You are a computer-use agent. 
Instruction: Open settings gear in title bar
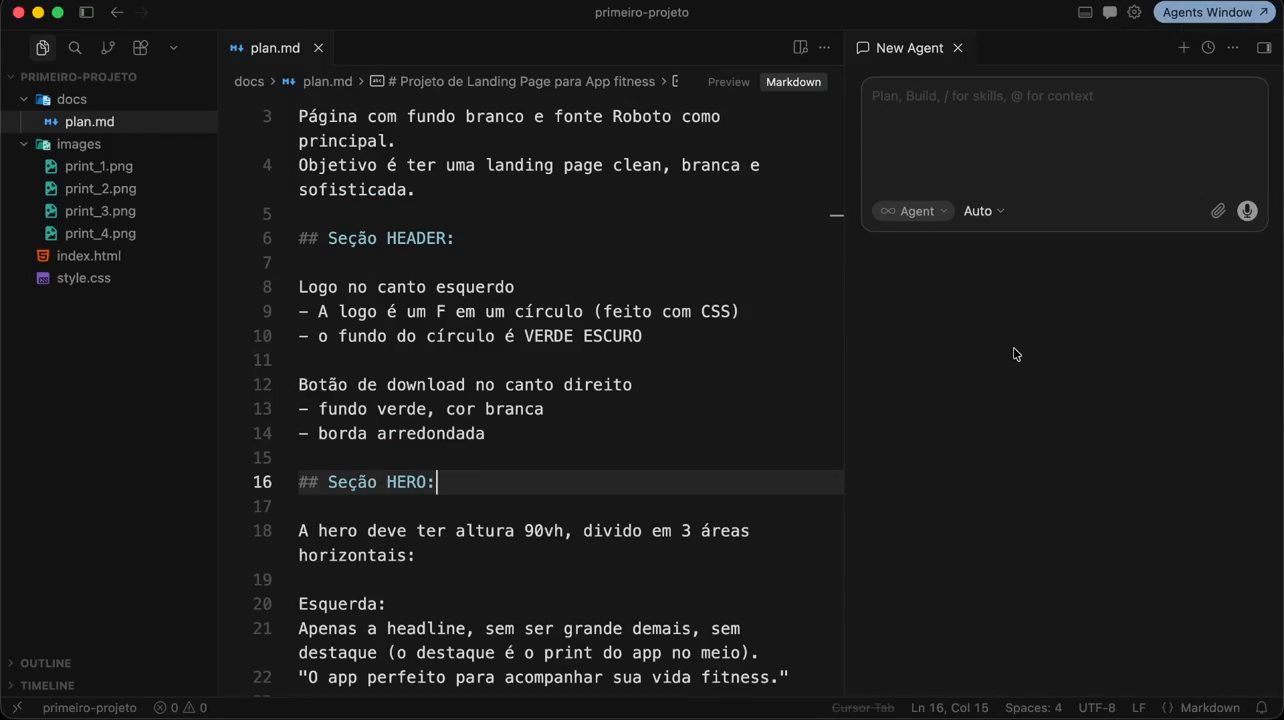[x=1134, y=13]
